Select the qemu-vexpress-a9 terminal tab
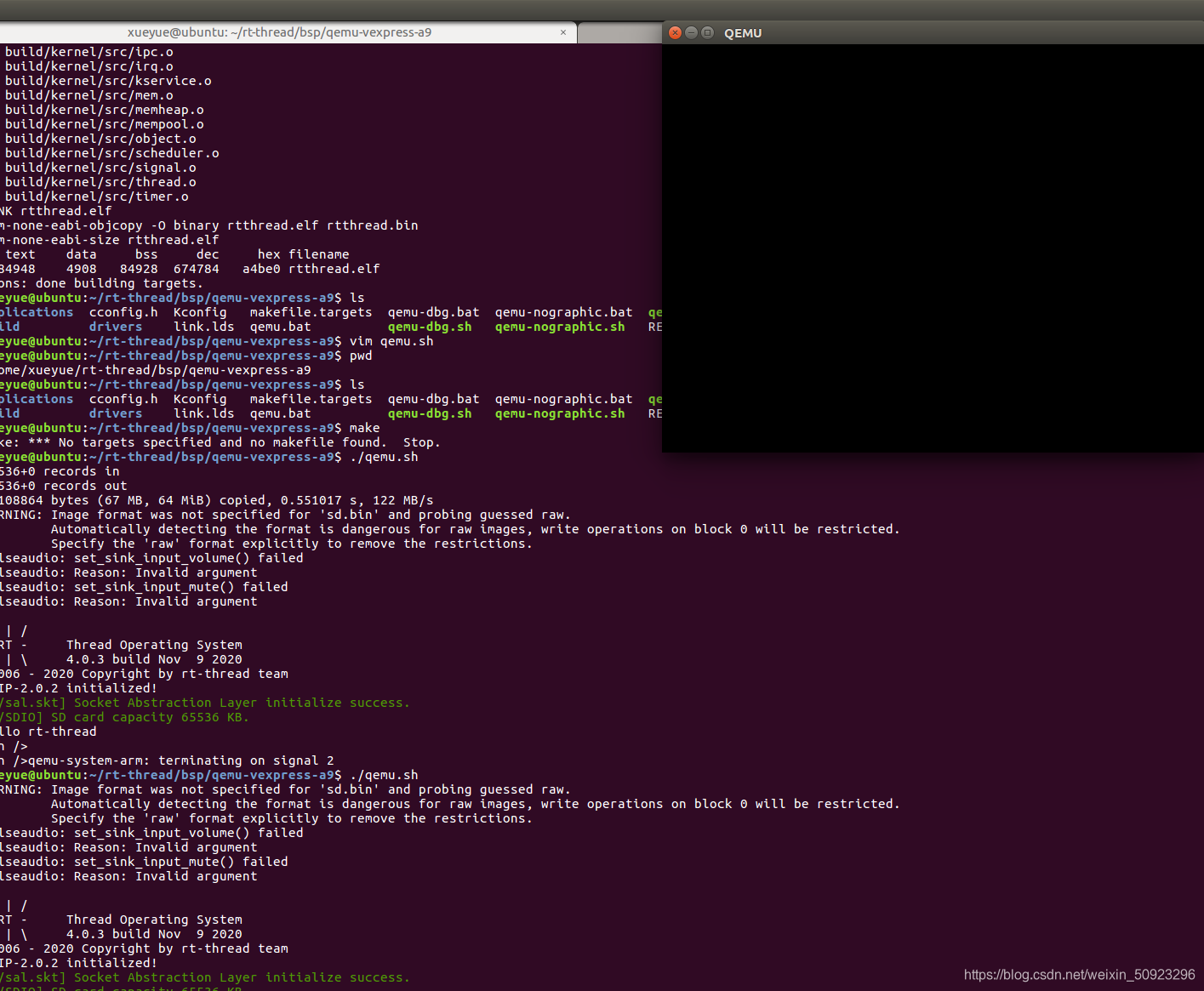Image resolution: width=1204 pixels, height=991 pixels. [x=281, y=31]
